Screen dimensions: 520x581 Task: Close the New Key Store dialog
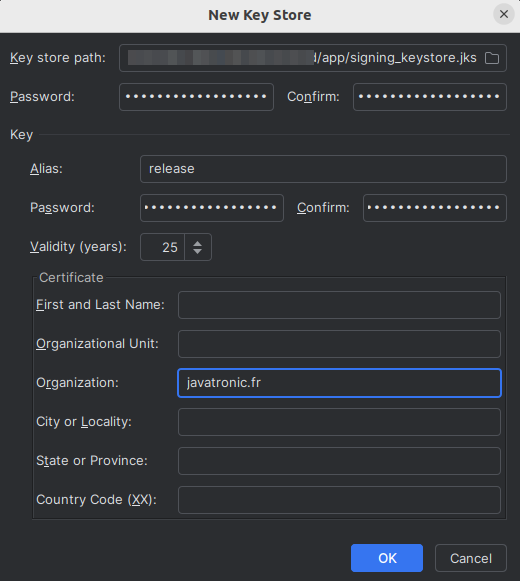pos(504,14)
